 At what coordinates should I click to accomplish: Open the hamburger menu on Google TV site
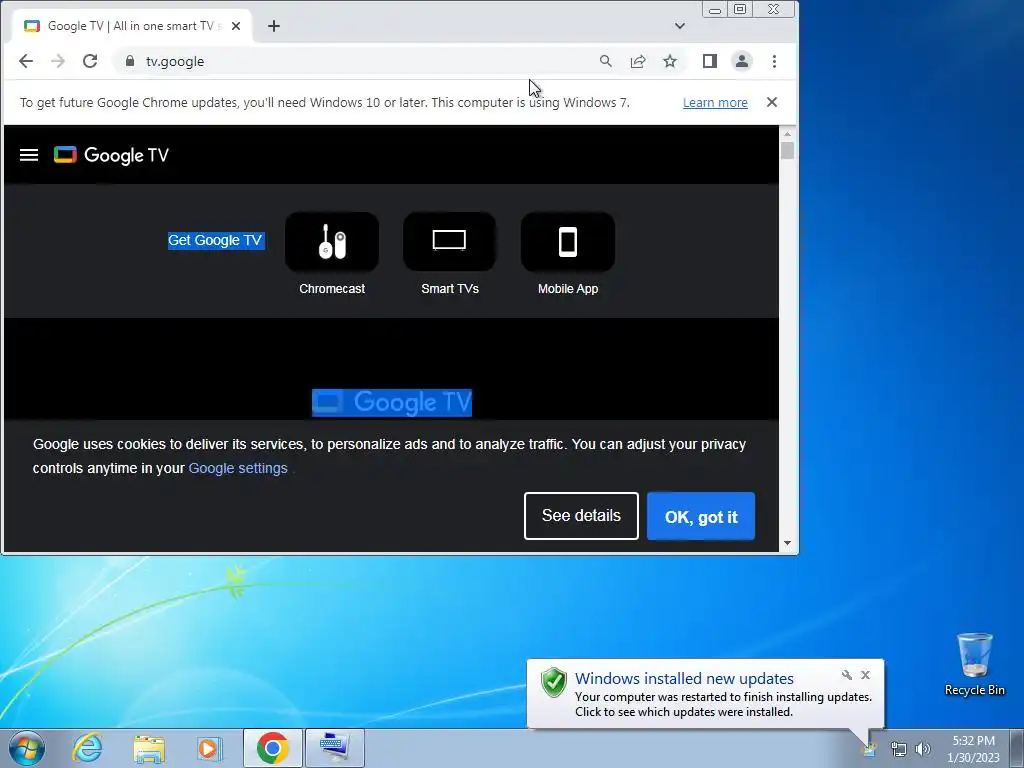29,155
